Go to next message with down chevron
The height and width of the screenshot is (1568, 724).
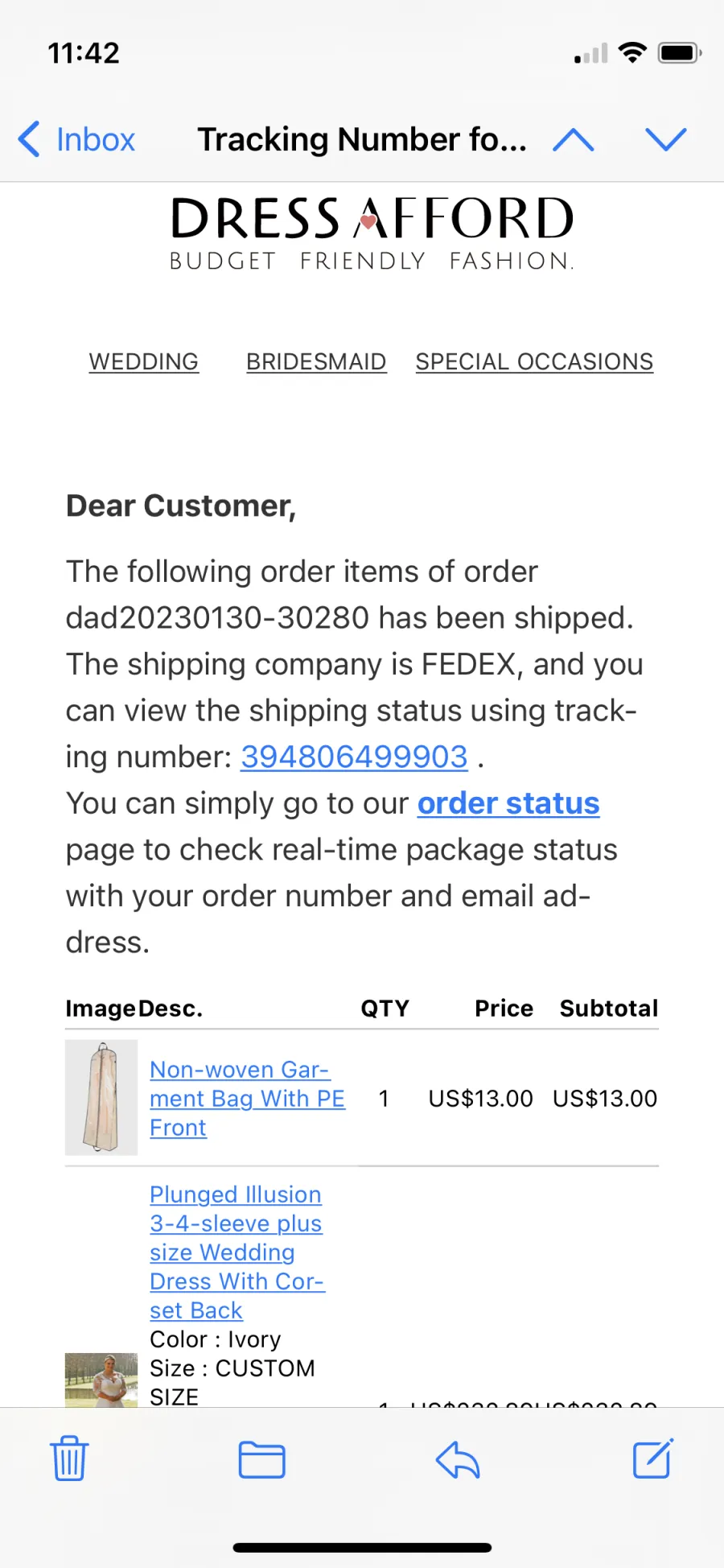666,139
